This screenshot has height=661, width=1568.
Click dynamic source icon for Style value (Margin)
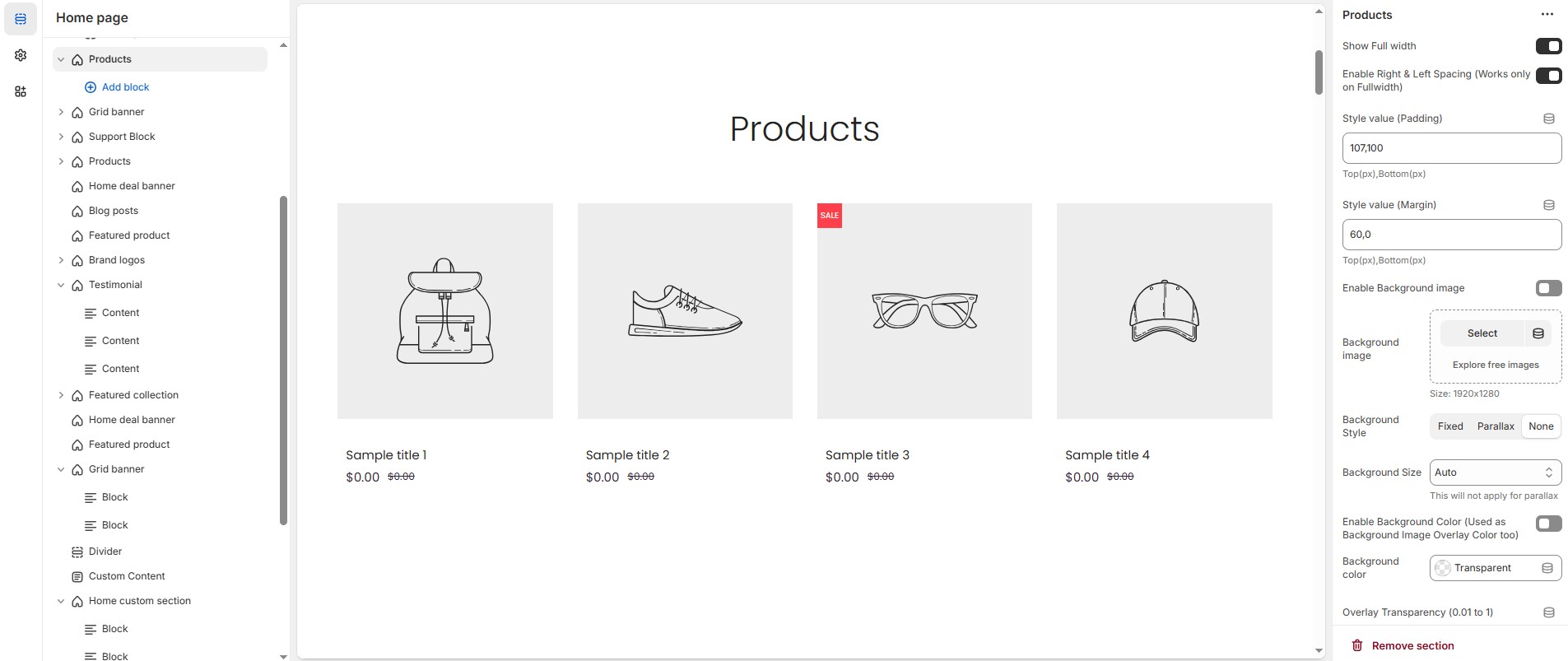(1548, 205)
